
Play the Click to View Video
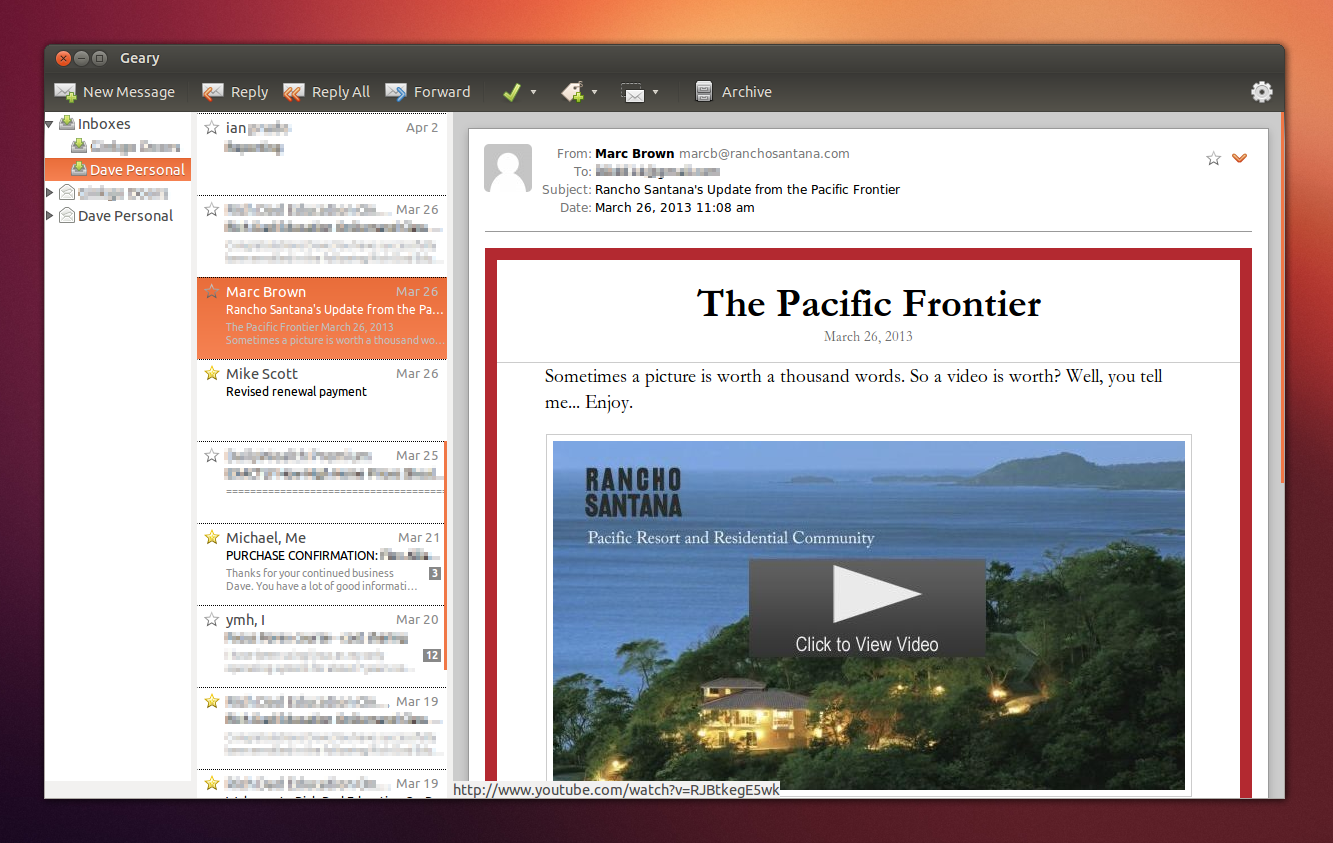867,607
